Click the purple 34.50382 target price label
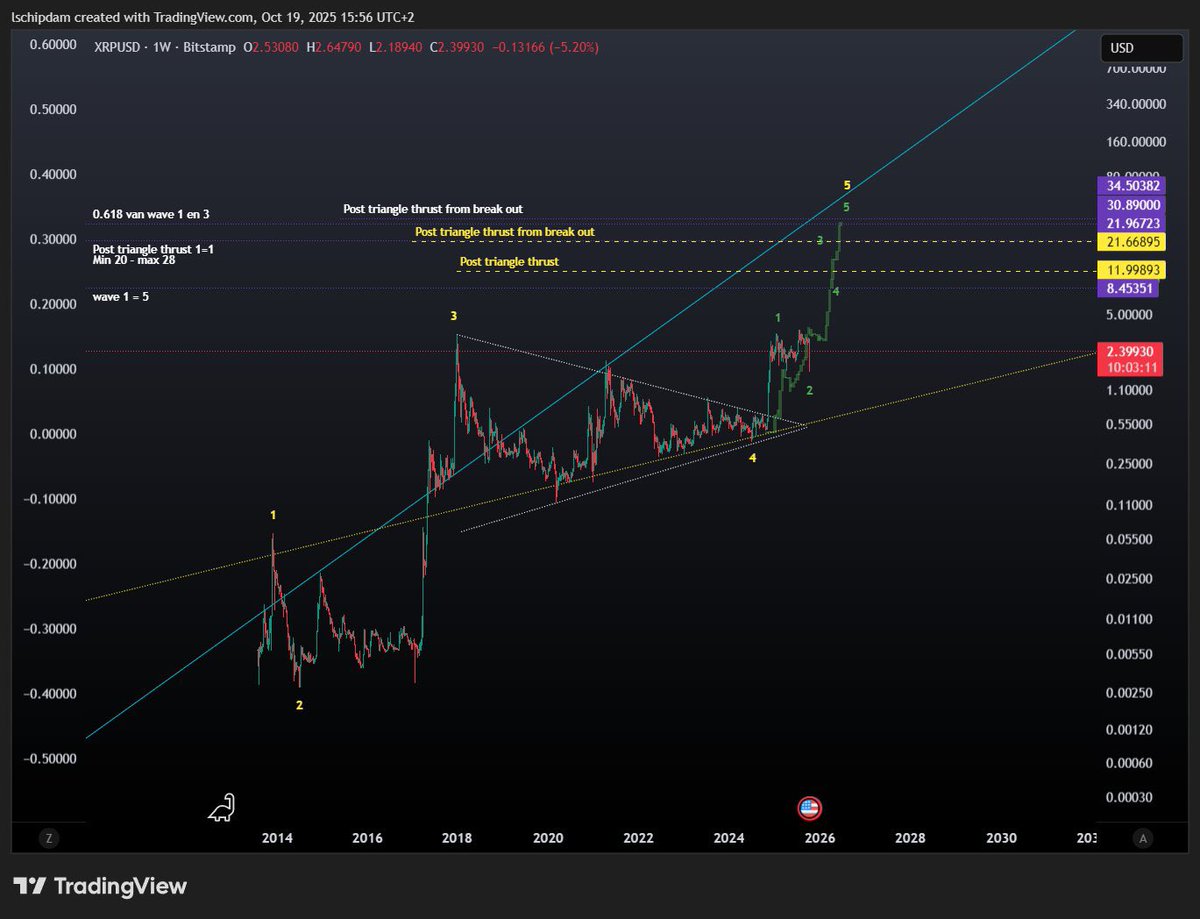This screenshot has width=1200, height=919. pos(1134,187)
